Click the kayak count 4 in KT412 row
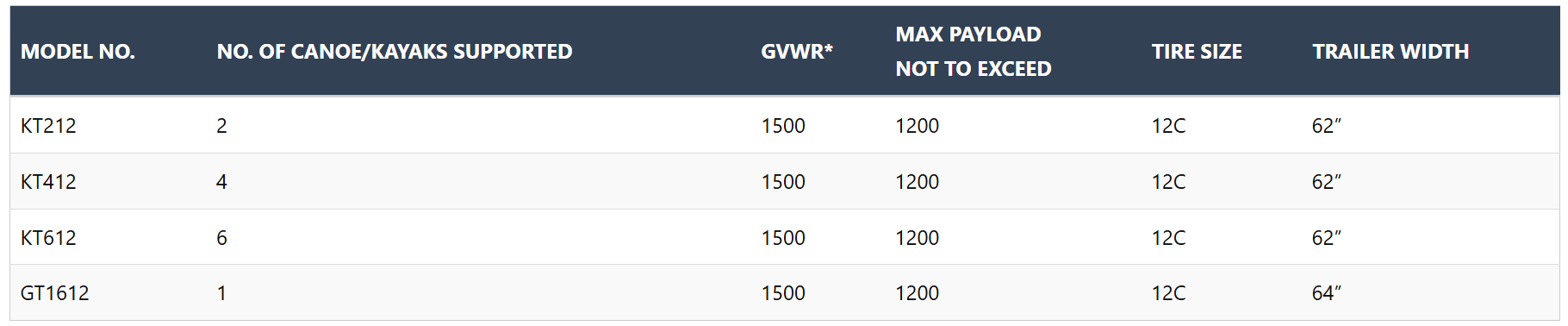The image size is (1568, 326). point(221,182)
